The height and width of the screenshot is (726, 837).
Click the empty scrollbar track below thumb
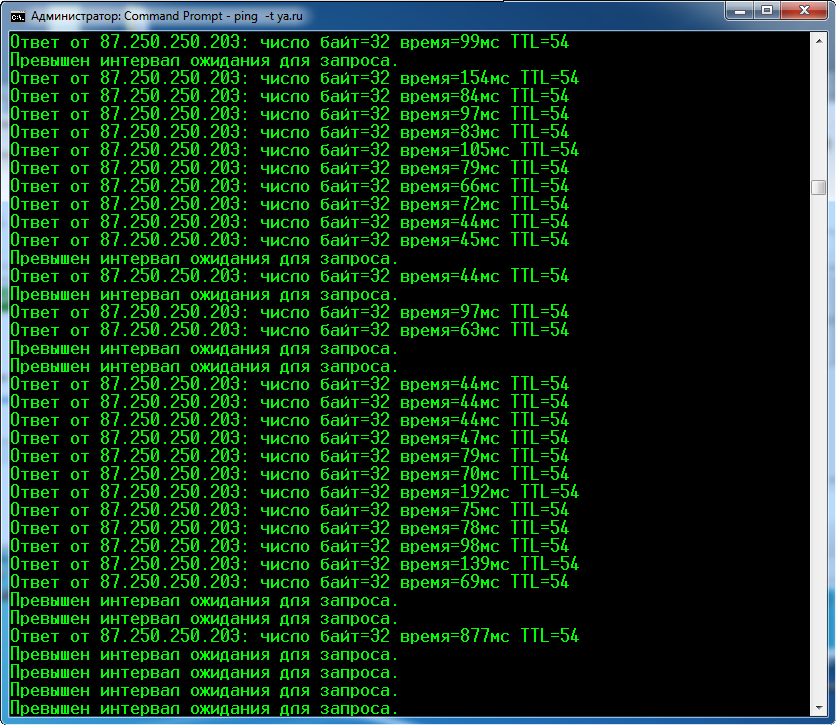point(819,450)
